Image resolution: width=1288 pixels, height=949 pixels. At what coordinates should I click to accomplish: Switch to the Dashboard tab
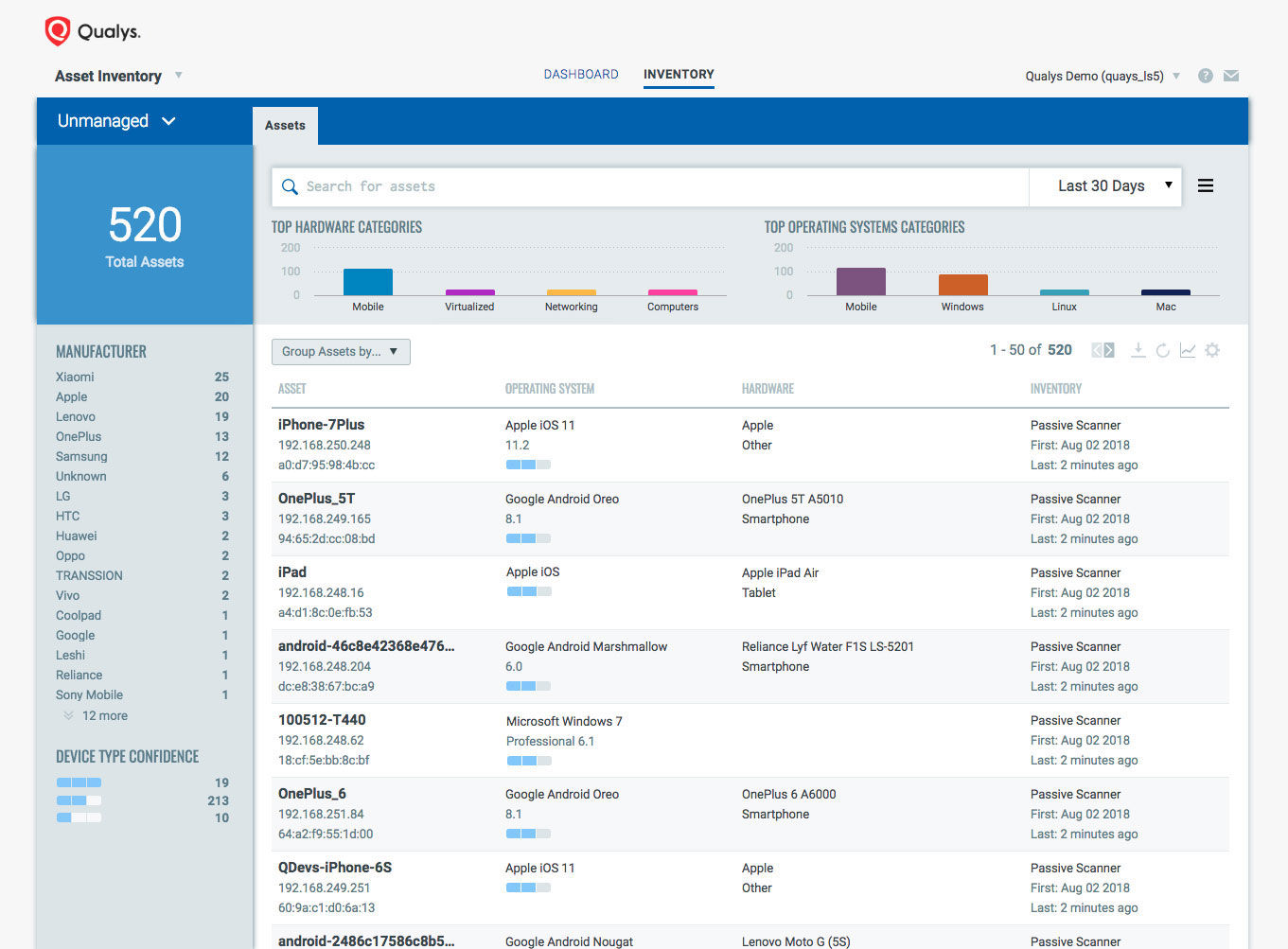coord(581,74)
